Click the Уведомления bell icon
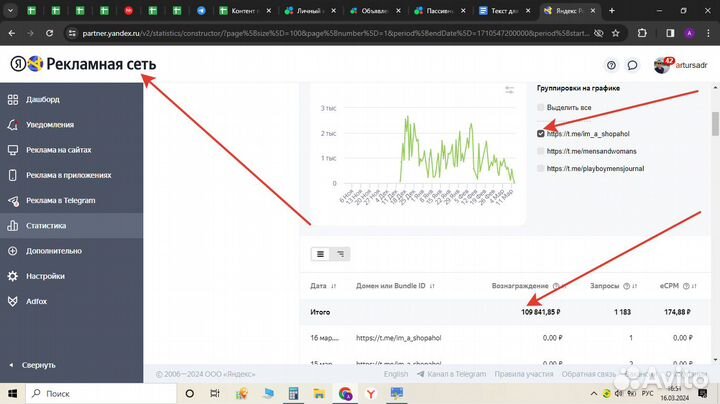The height and width of the screenshot is (404, 720). coord(13,125)
